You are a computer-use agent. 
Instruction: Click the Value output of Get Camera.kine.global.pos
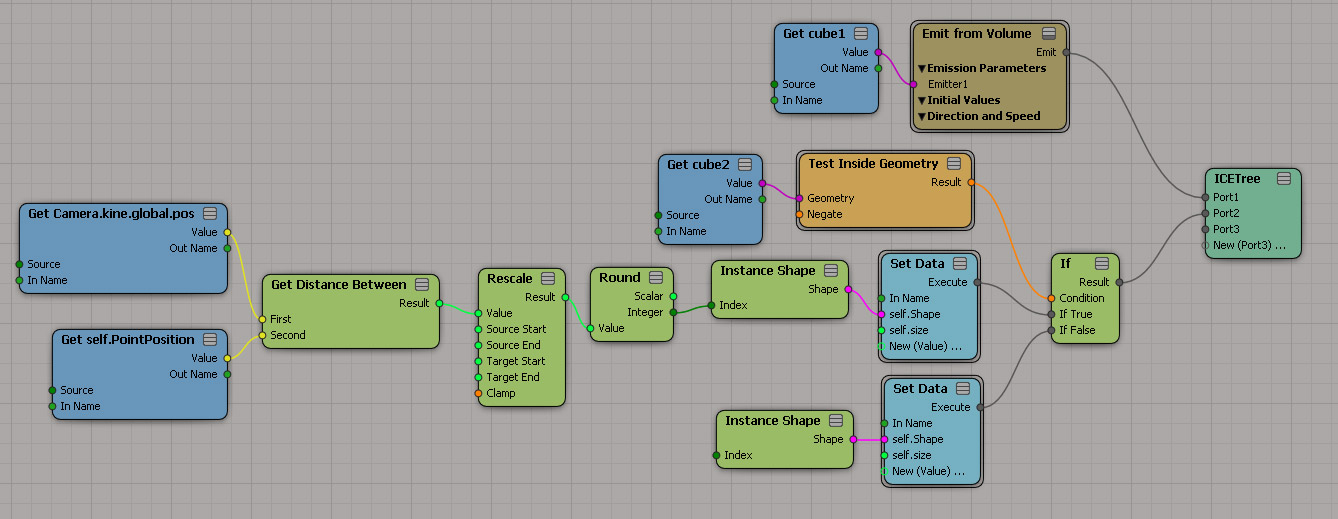(227, 233)
